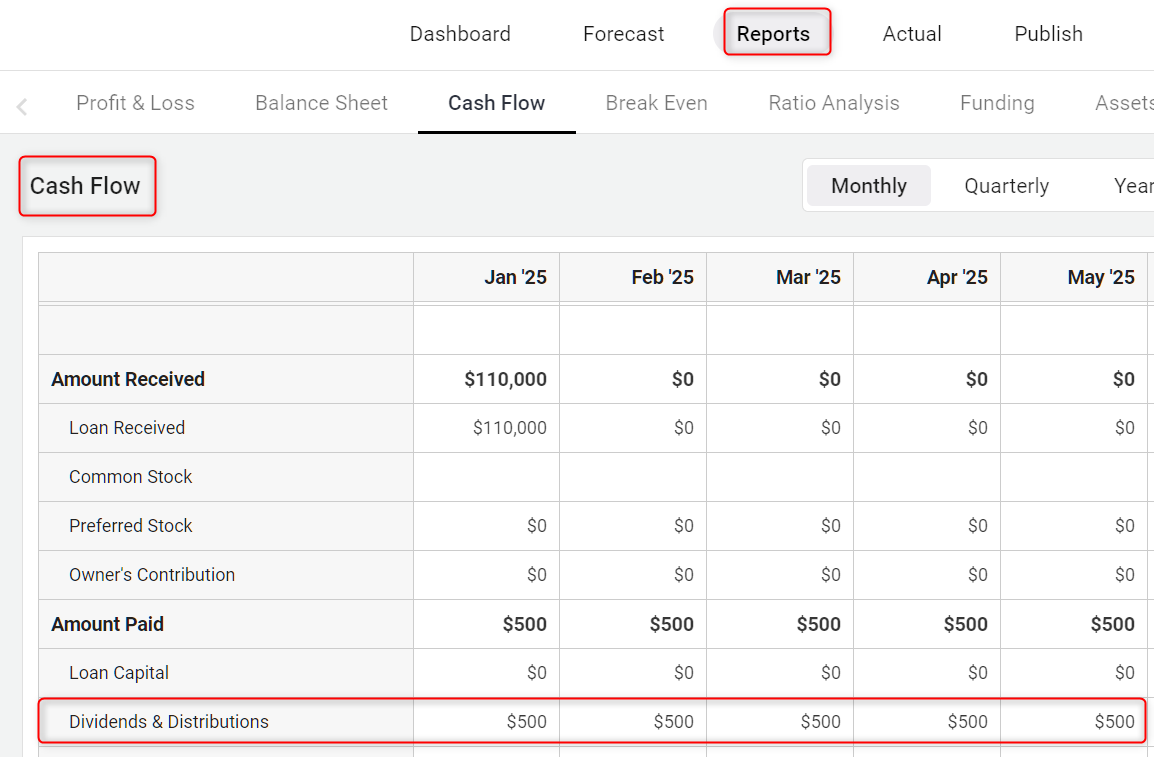Open the Actual section
1154x757 pixels.
coord(912,34)
